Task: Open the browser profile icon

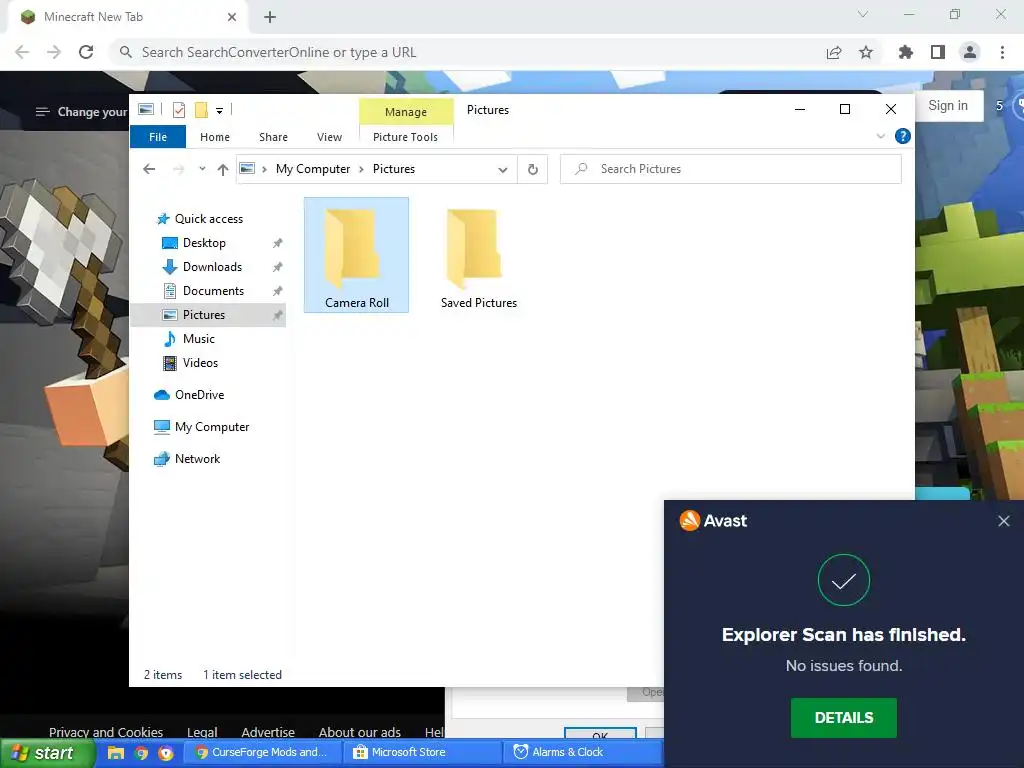Action: (x=970, y=52)
